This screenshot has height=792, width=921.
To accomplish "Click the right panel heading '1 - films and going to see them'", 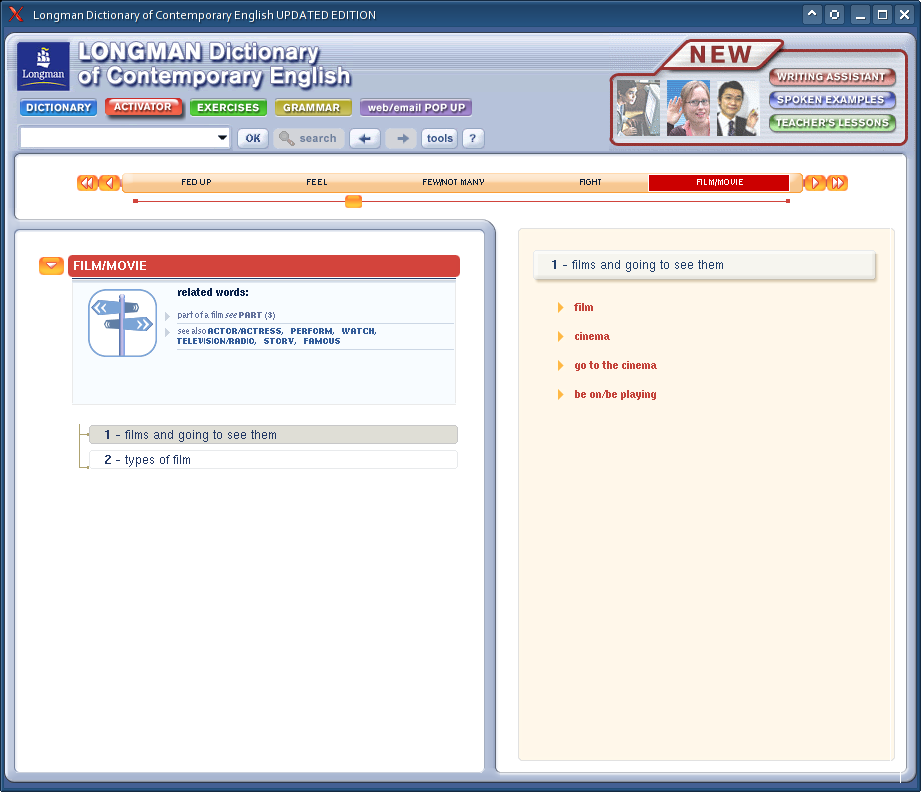I will 704,265.
